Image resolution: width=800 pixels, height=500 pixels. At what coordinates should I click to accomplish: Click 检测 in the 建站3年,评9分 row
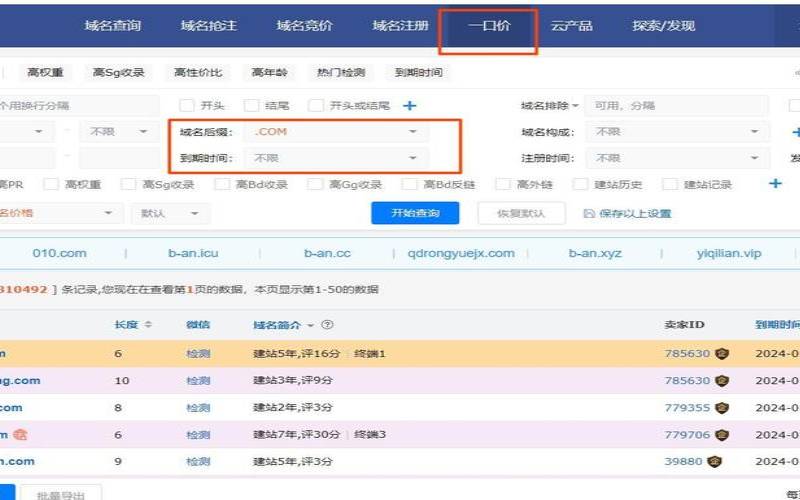[198, 381]
